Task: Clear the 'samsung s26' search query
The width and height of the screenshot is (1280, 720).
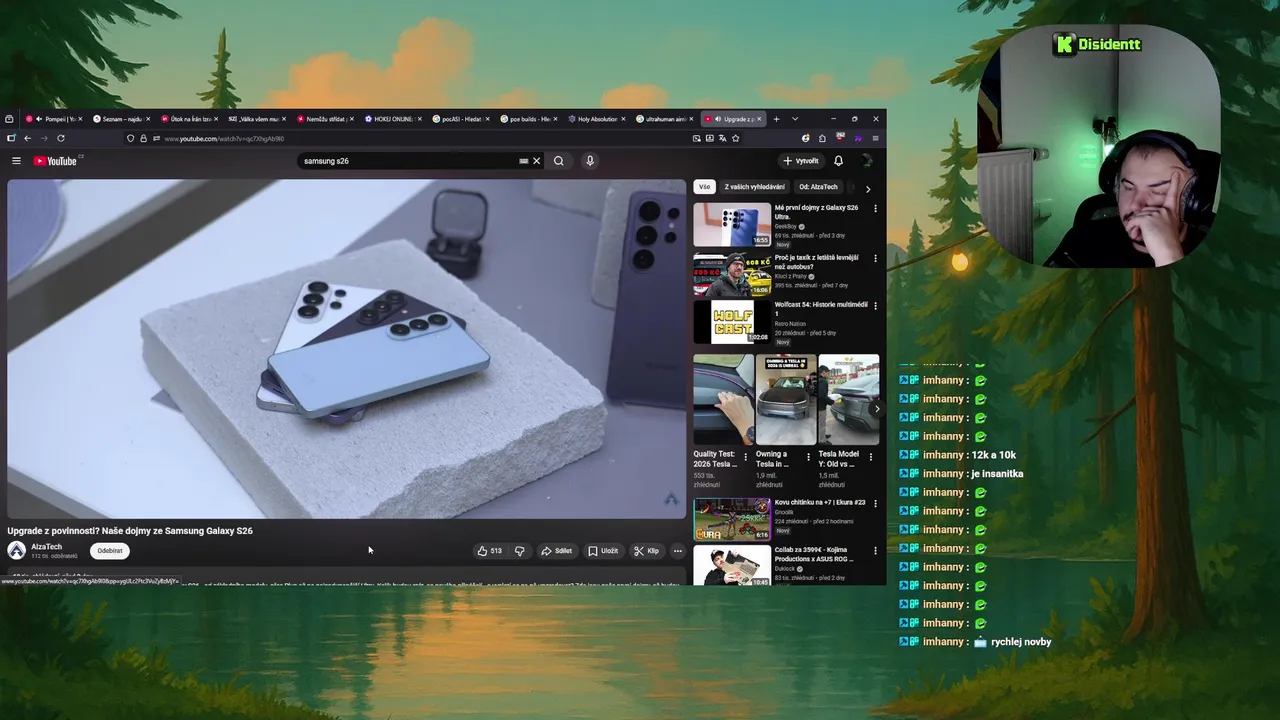Action: pyautogui.click(x=536, y=161)
